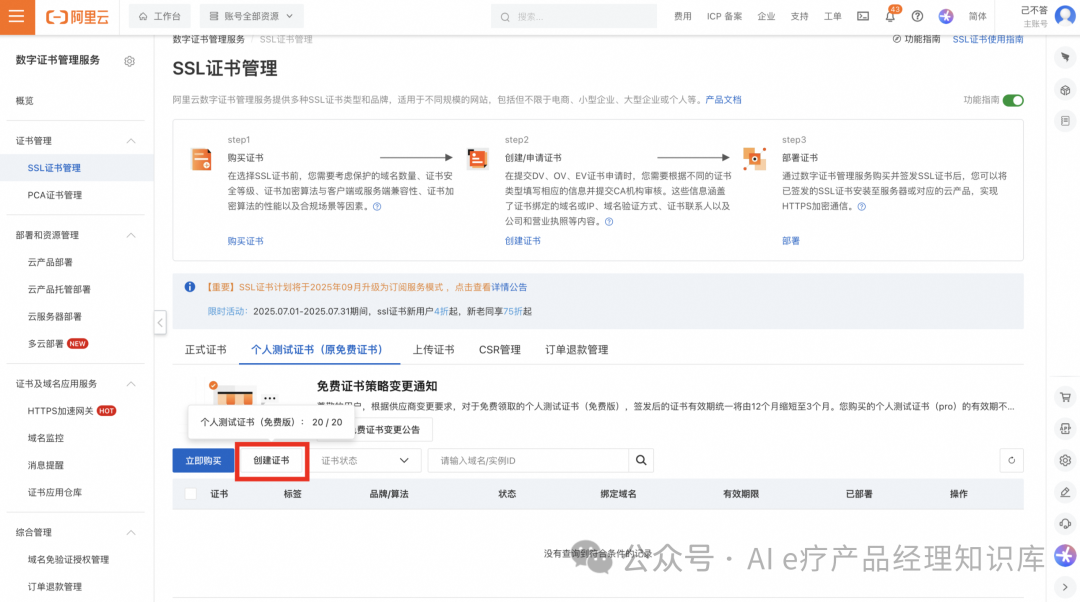Open settings gear beside 数字证书管理服务
Image resolution: width=1080 pixels, height=602 pixels.
[129, 61]
